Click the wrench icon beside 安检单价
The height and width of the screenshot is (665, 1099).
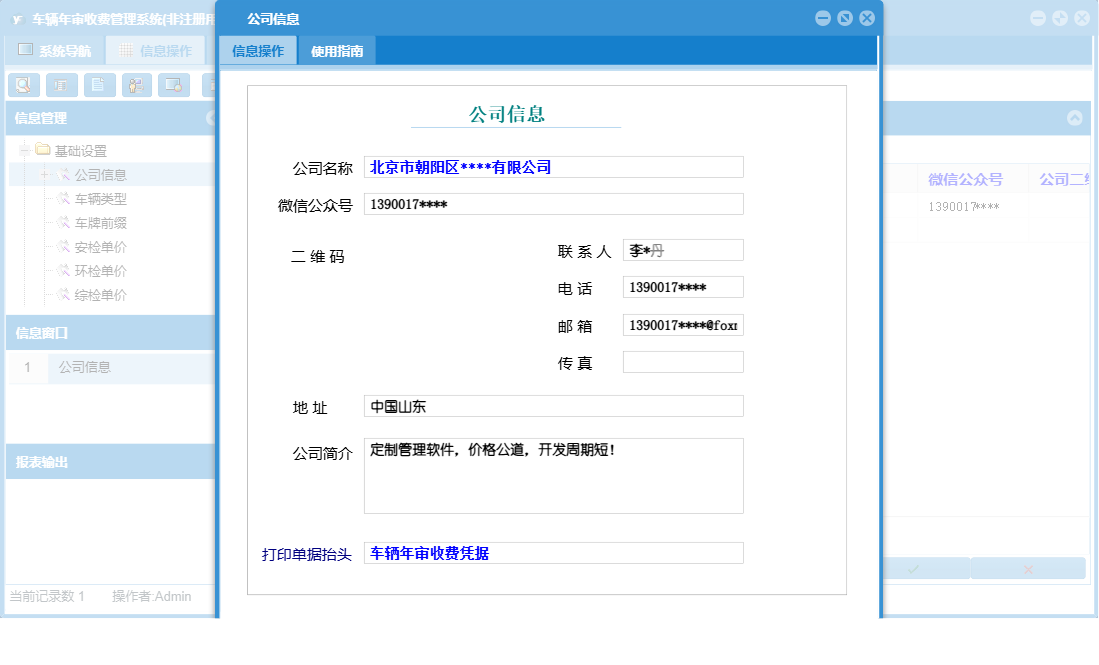(x=63, y=246)
